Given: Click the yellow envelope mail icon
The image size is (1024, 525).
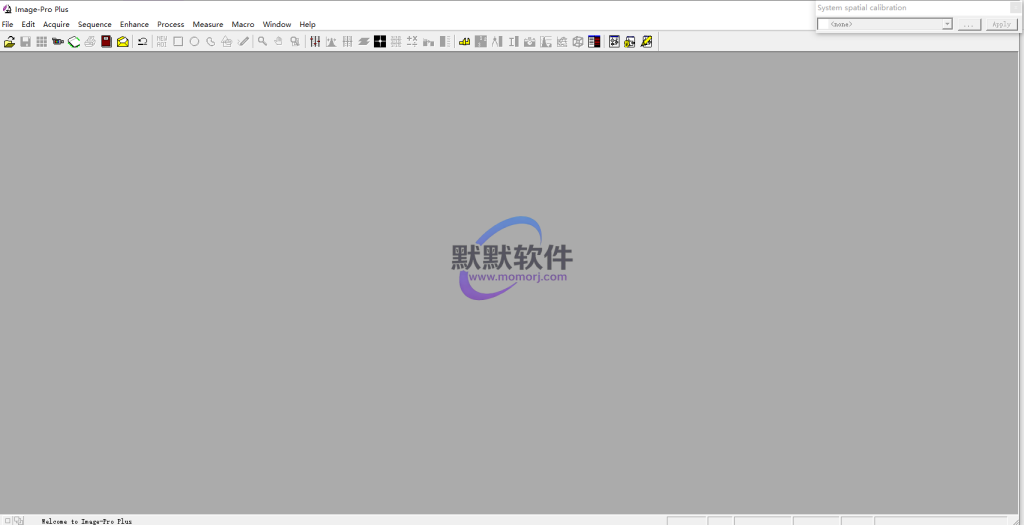Looking at the screenshot, I should 122,42.
